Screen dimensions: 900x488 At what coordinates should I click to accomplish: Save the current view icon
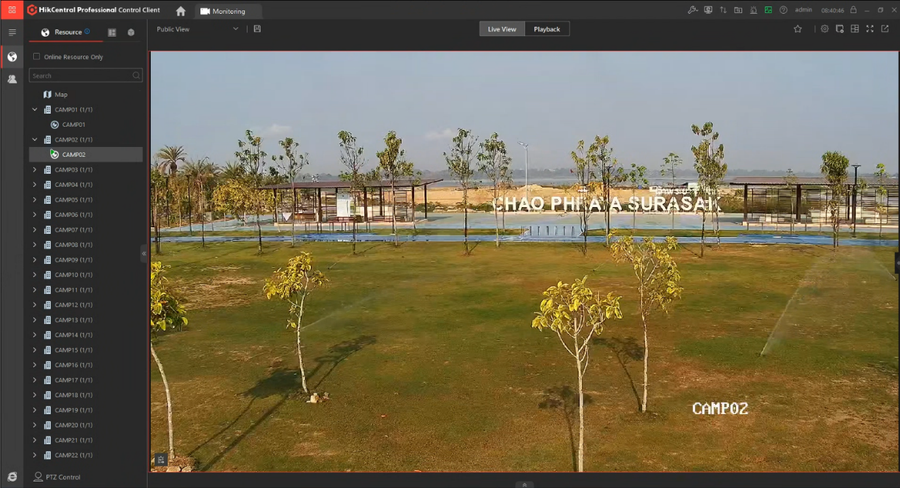point(257,29)
